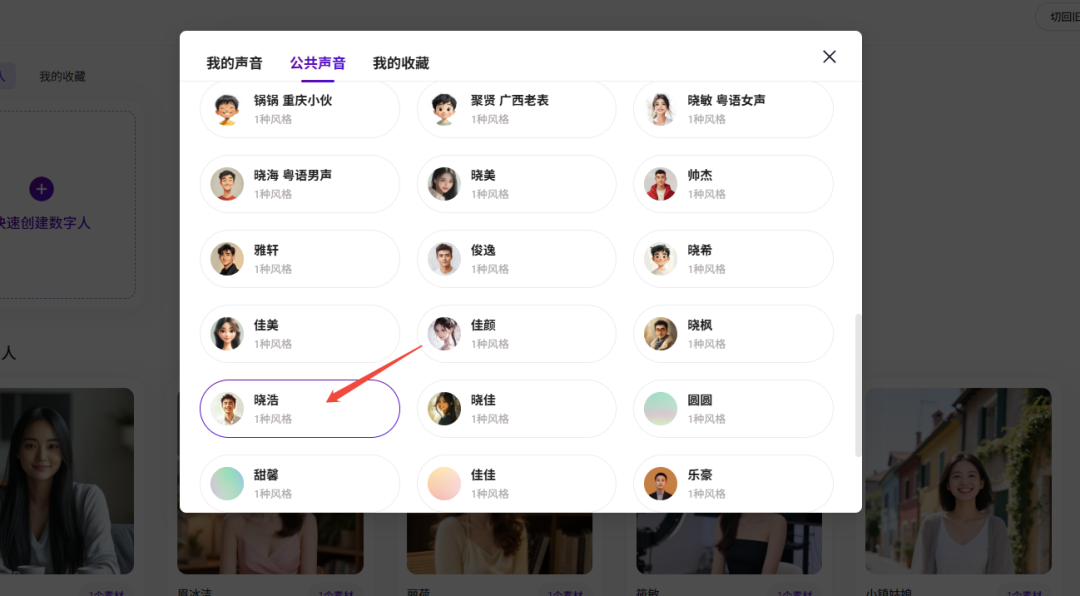Select 甜馨 name text

coord(266,475)
